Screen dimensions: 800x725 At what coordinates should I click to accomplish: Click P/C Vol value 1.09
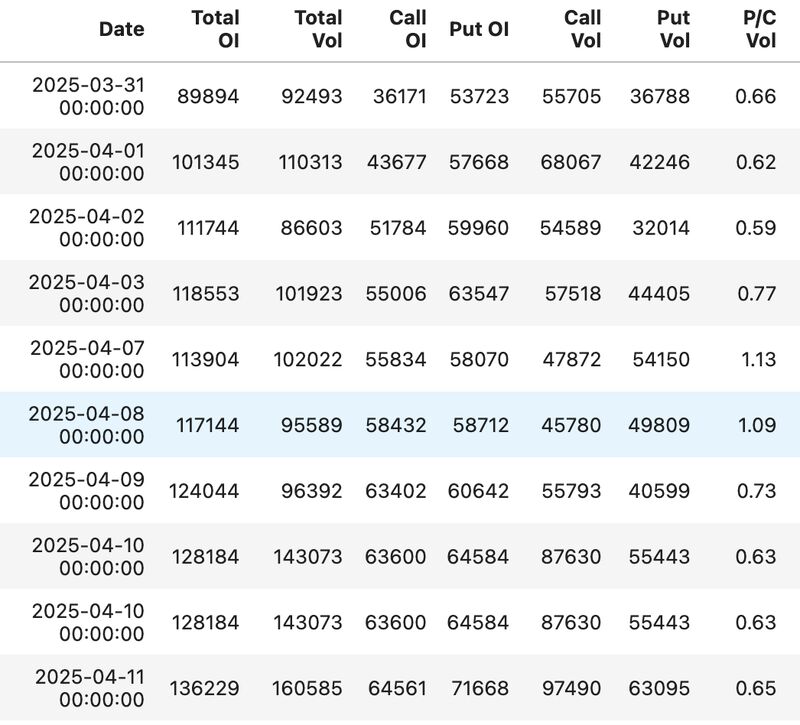tap(757, 426)
